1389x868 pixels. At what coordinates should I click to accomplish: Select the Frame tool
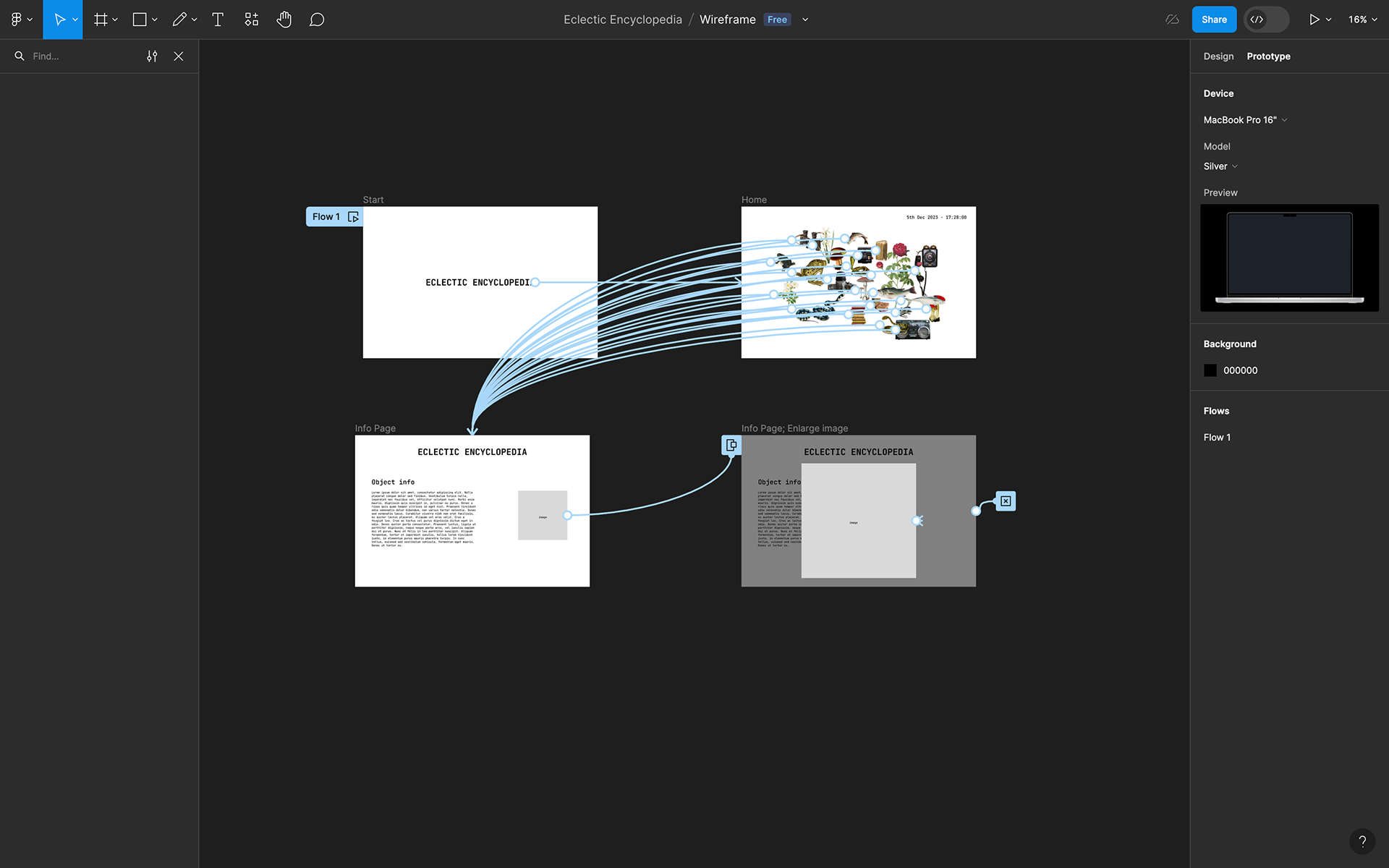click(x=101, y=20)
